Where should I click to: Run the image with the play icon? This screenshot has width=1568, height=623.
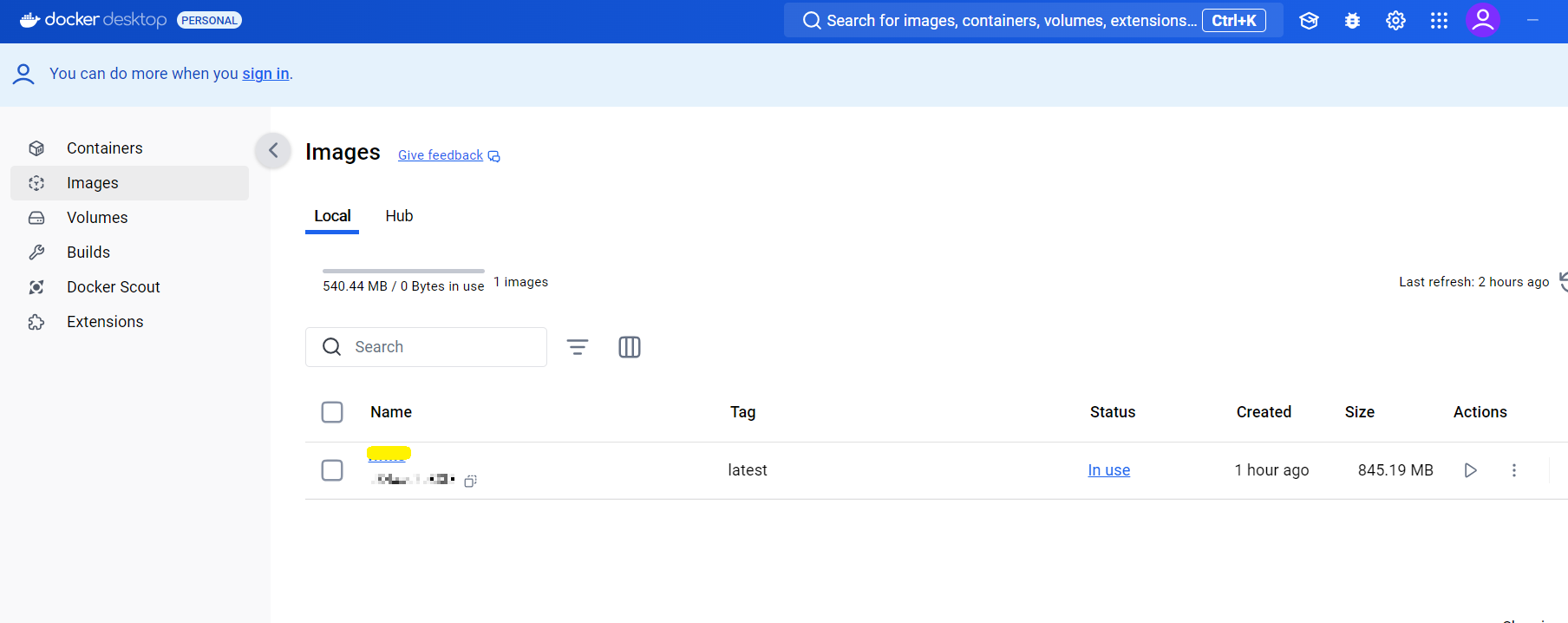click(x=1471, y=470)
